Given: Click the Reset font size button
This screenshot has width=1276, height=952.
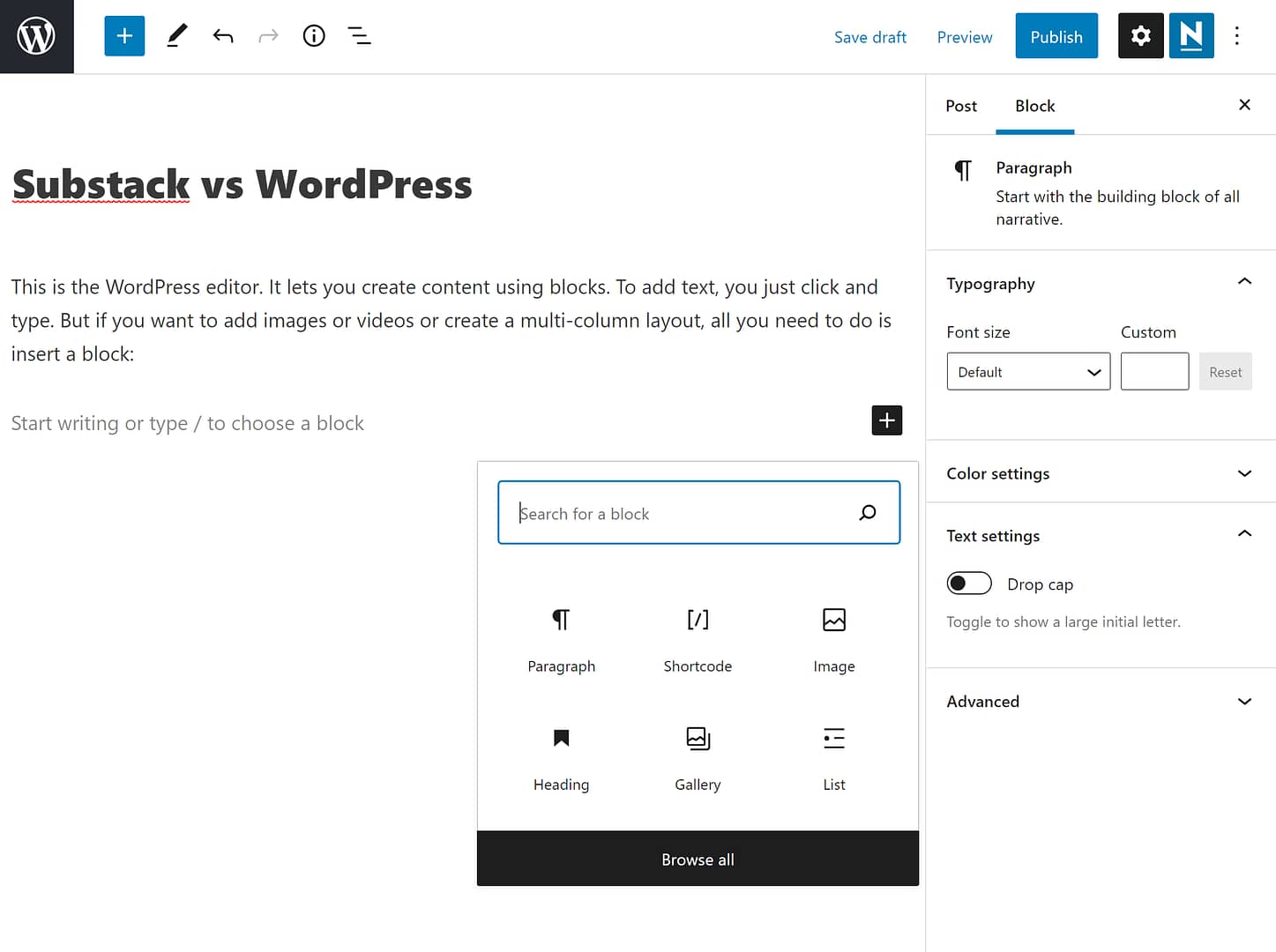Looking at the screenshot, I should pyautogui.click(x=1225, y=372).
